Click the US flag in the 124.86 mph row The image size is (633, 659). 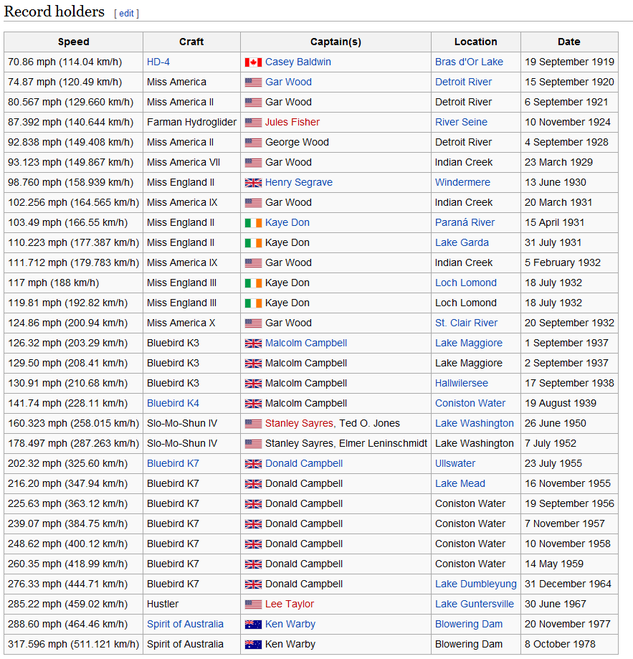(253, 323)
